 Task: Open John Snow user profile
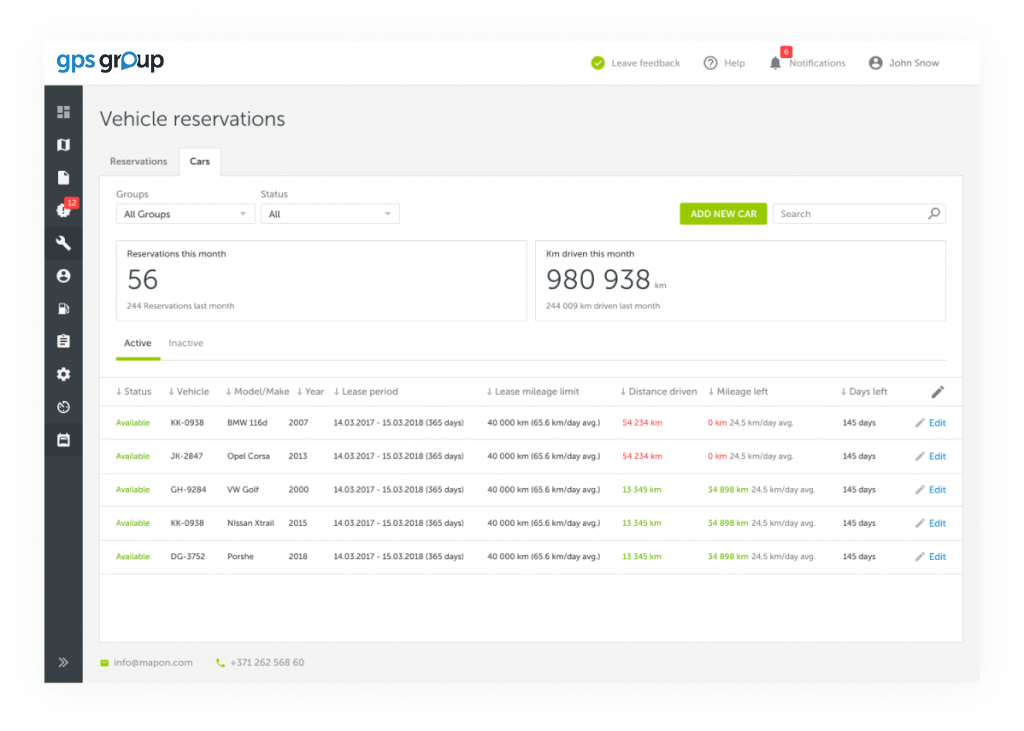click(x=905, y=63)
